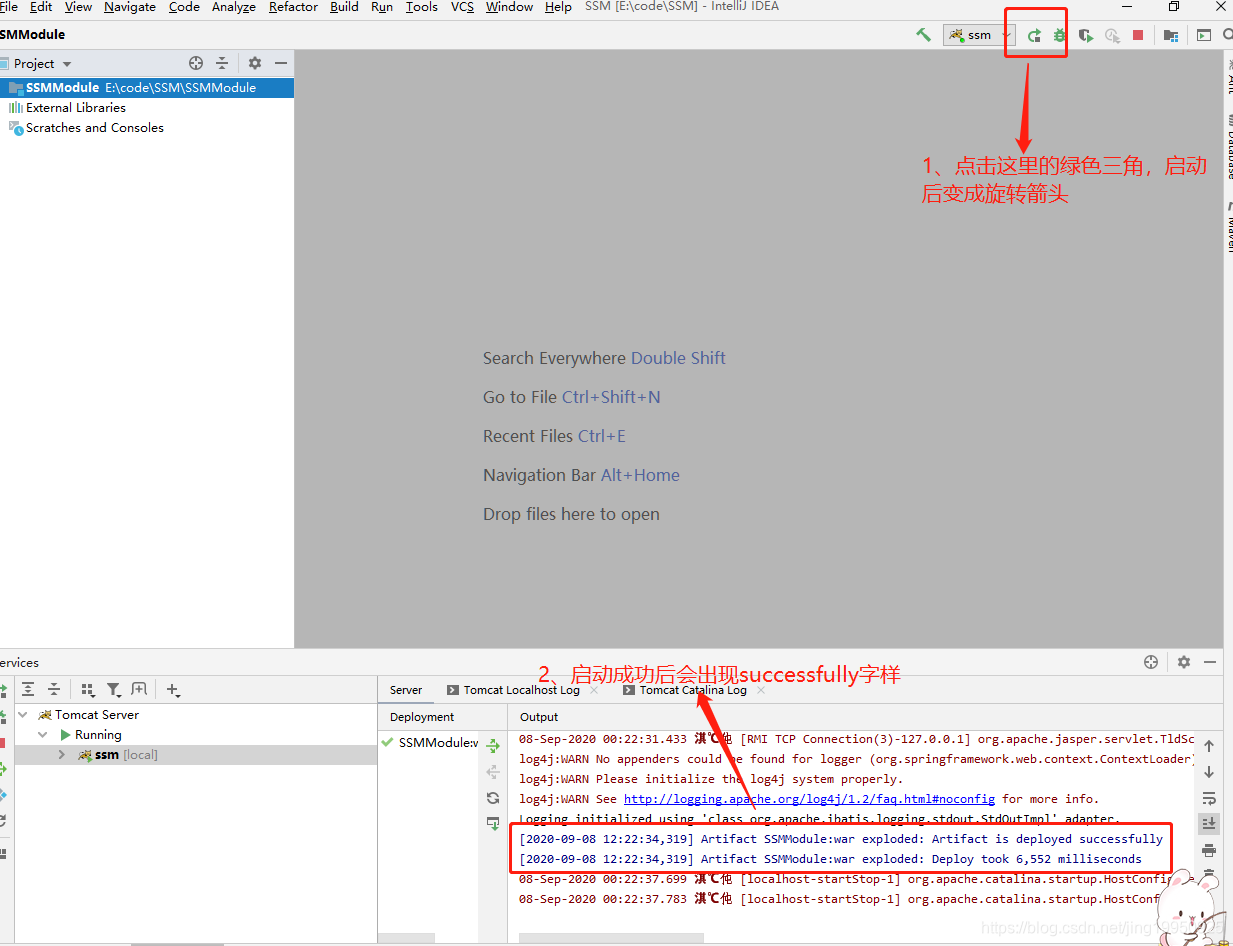Screen dimensions: 1233x946
Task: Close the Tomcat Catalina Log tab
Action: [x=761, y=690]
